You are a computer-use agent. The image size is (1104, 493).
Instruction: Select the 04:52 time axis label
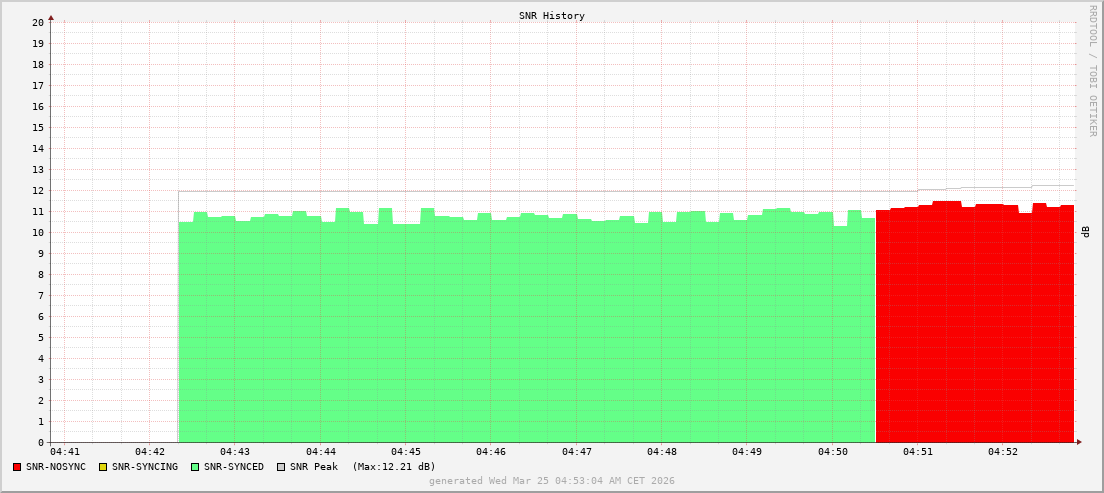(x=1003, y=452)
